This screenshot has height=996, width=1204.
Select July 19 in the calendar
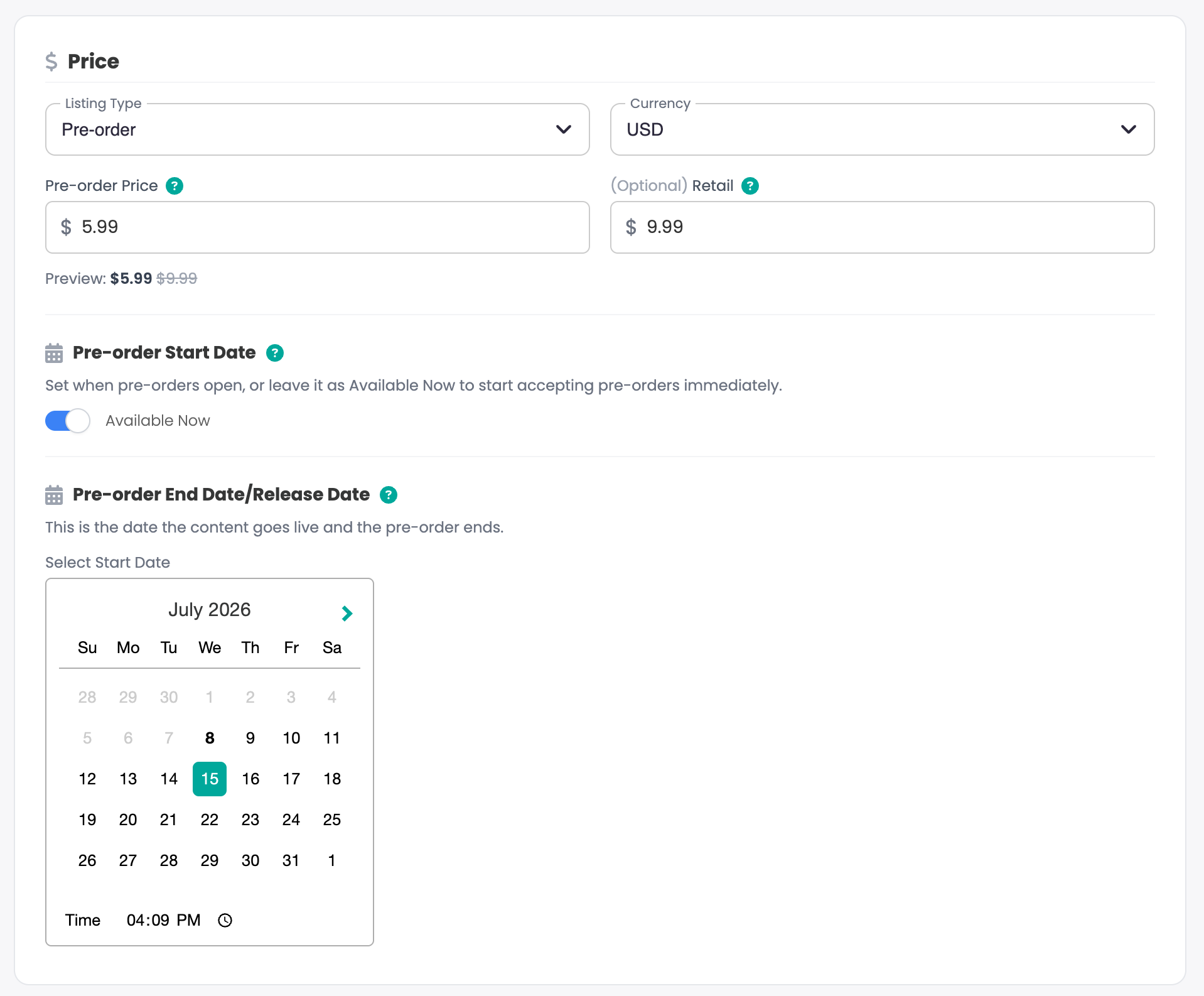[x=87, y=820]
